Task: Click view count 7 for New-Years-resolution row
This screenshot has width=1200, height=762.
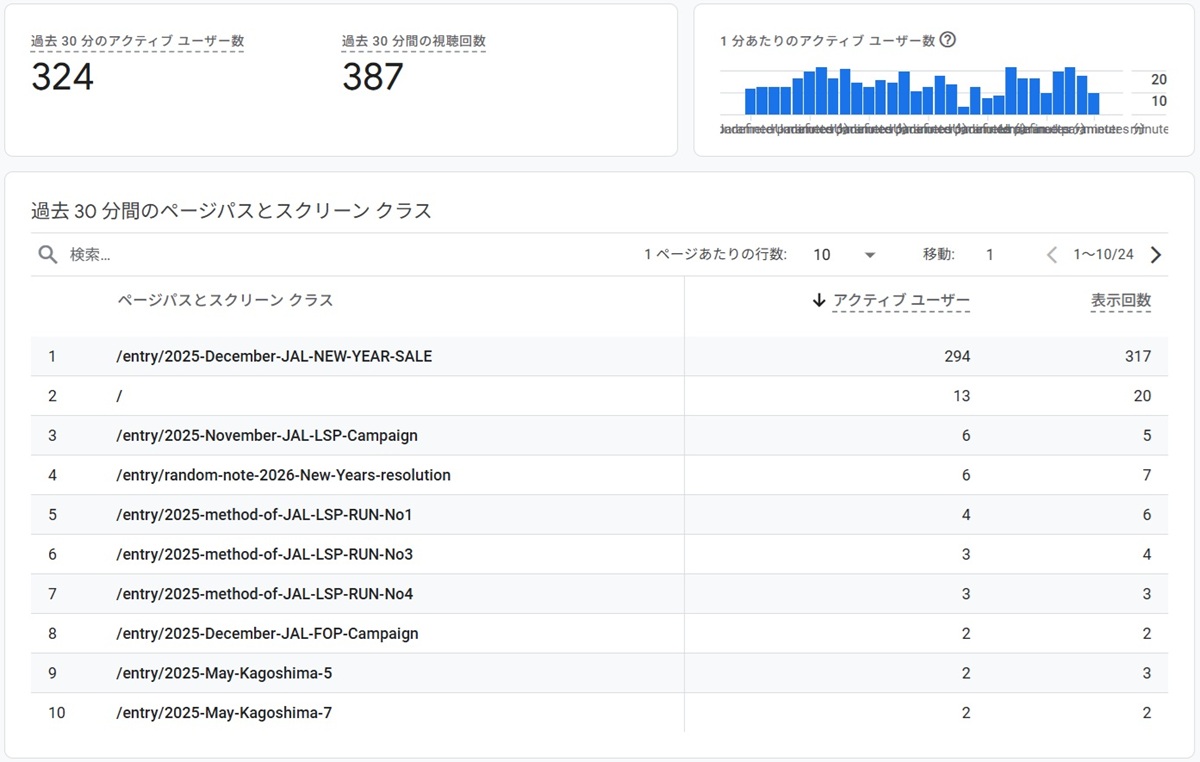Action: tap(1147, 475)
